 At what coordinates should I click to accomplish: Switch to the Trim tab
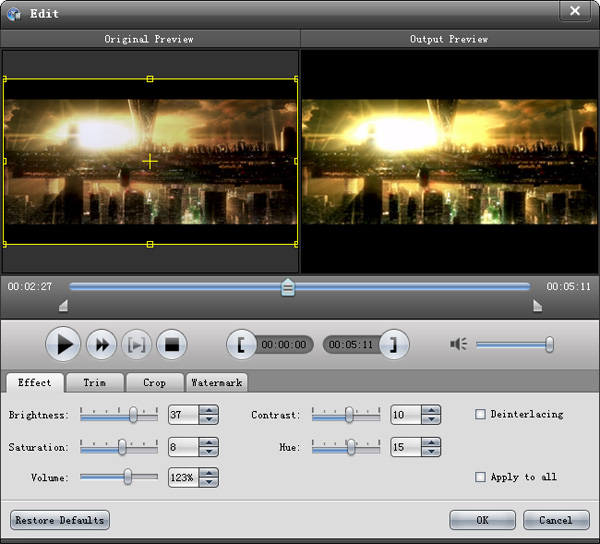click(x=95, y=383)
